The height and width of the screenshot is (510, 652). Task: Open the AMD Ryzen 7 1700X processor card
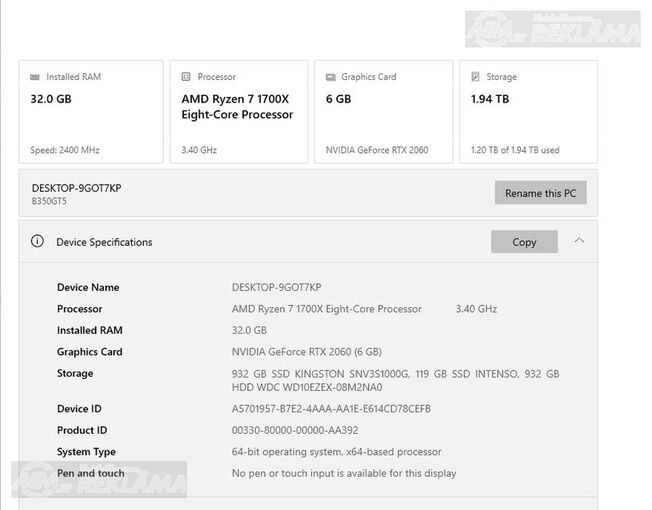click(239, 112)
